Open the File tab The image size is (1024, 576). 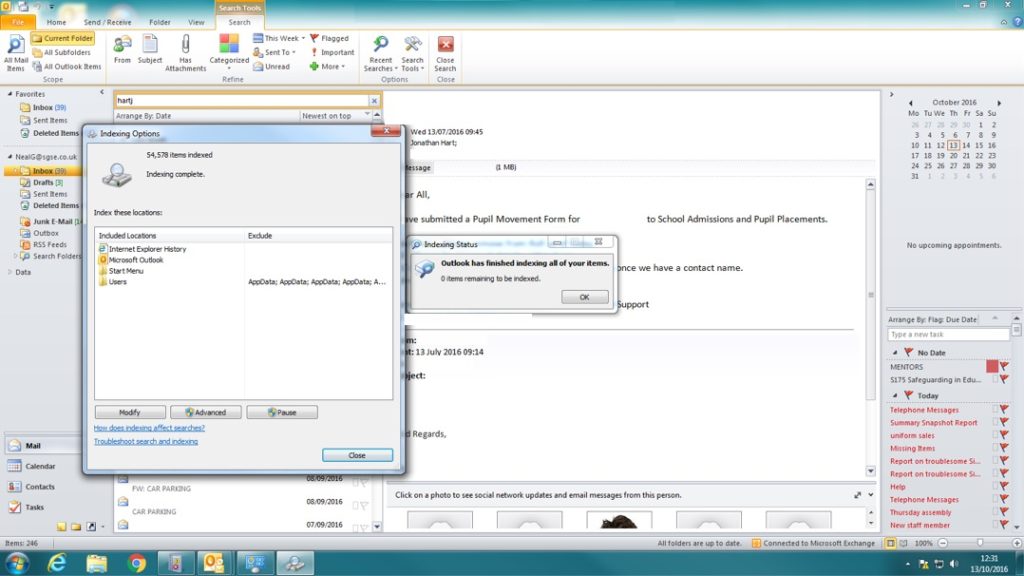click(x=18, y=22)
